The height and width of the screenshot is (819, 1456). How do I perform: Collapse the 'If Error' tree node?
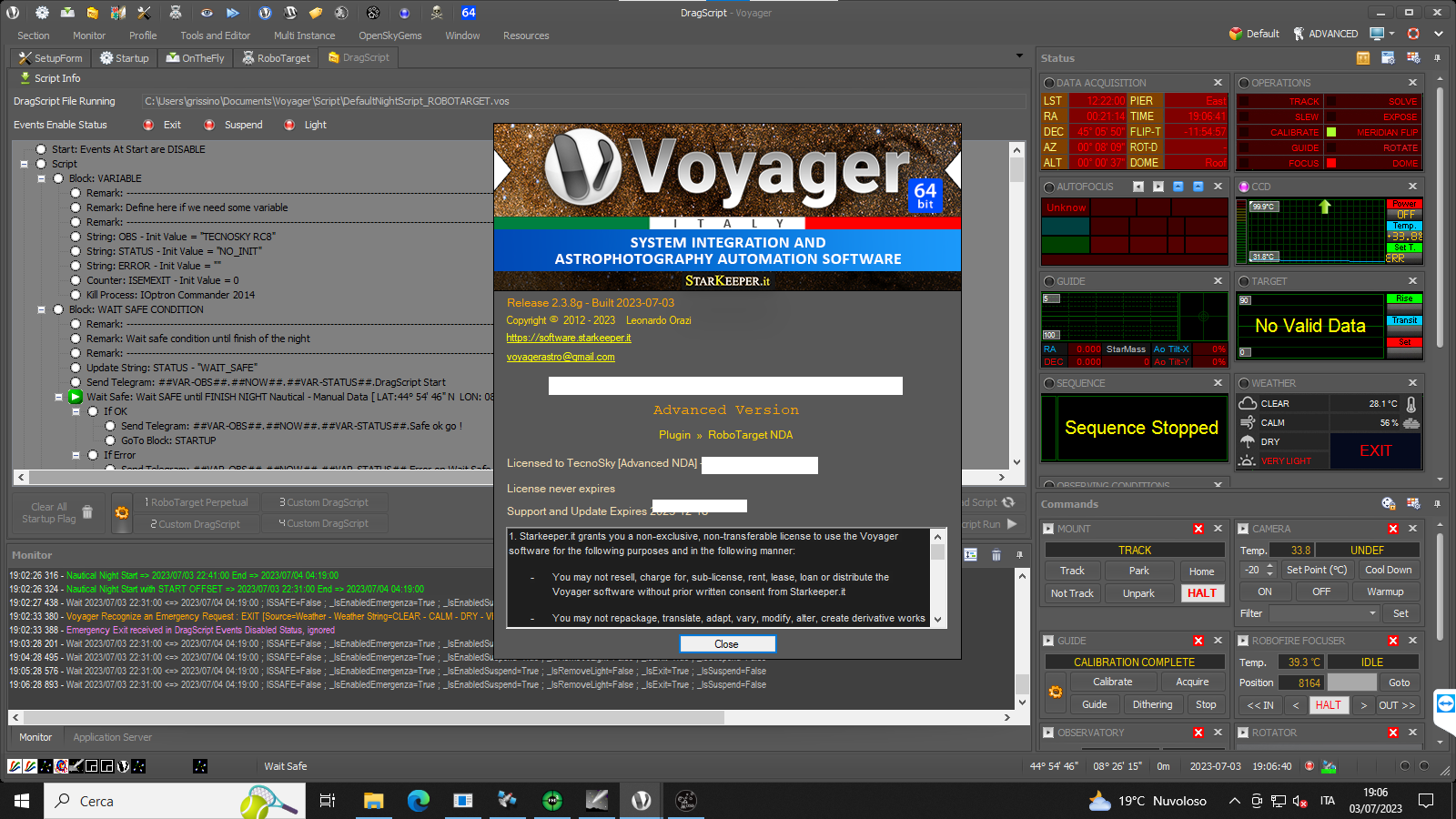[x=76, y=455]
